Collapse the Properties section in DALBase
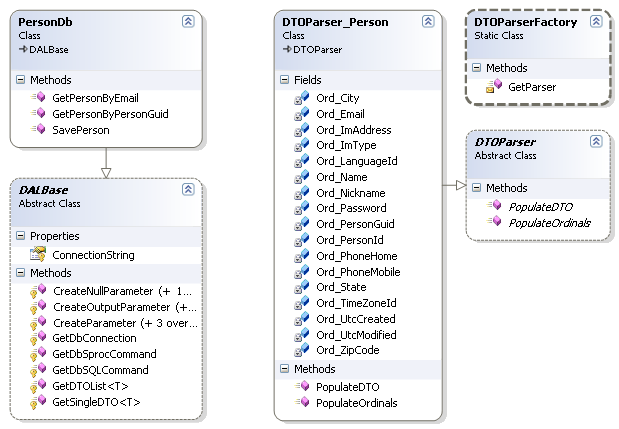 [21, 236]
